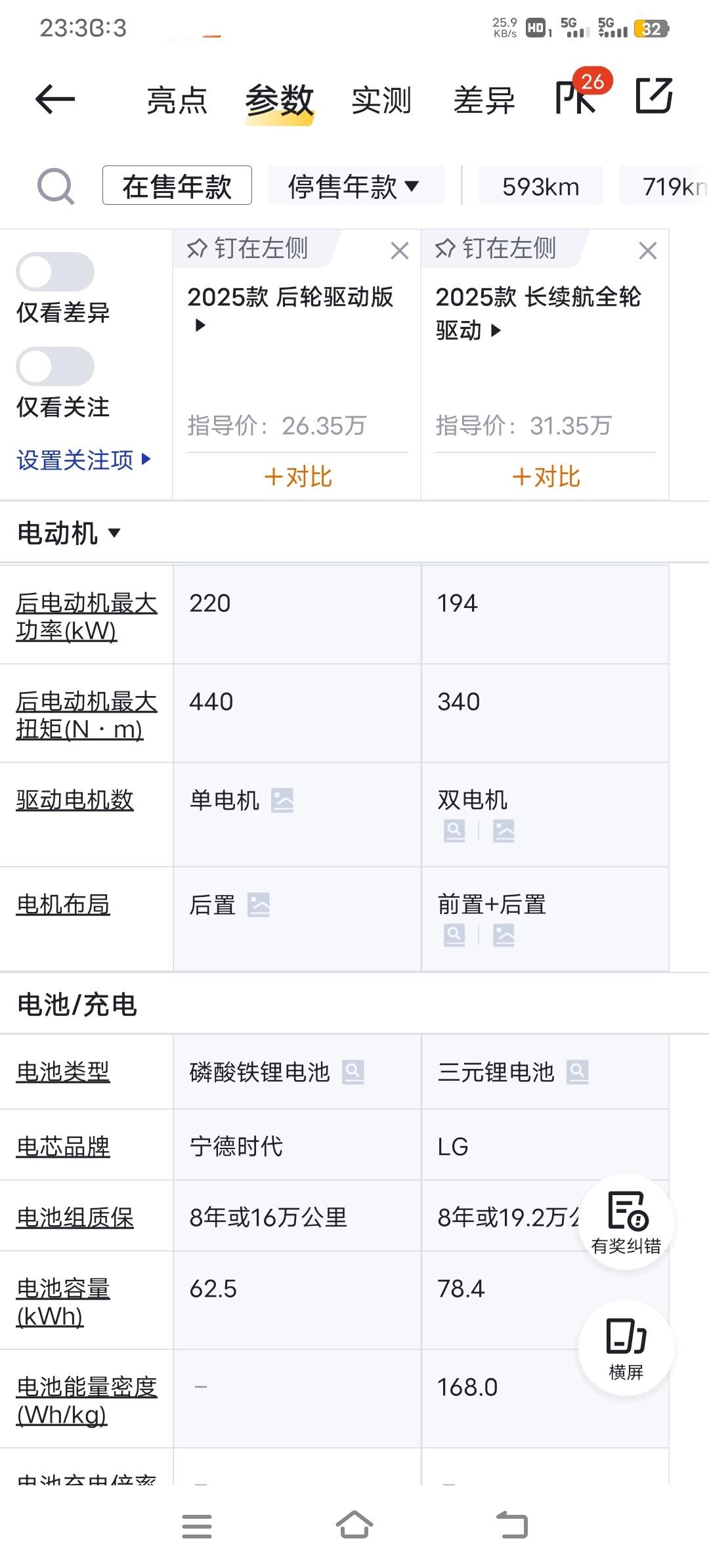Add 后轮驱动版 to comparison with +对比
The image size is (709, 1568).
coord(297,477)
